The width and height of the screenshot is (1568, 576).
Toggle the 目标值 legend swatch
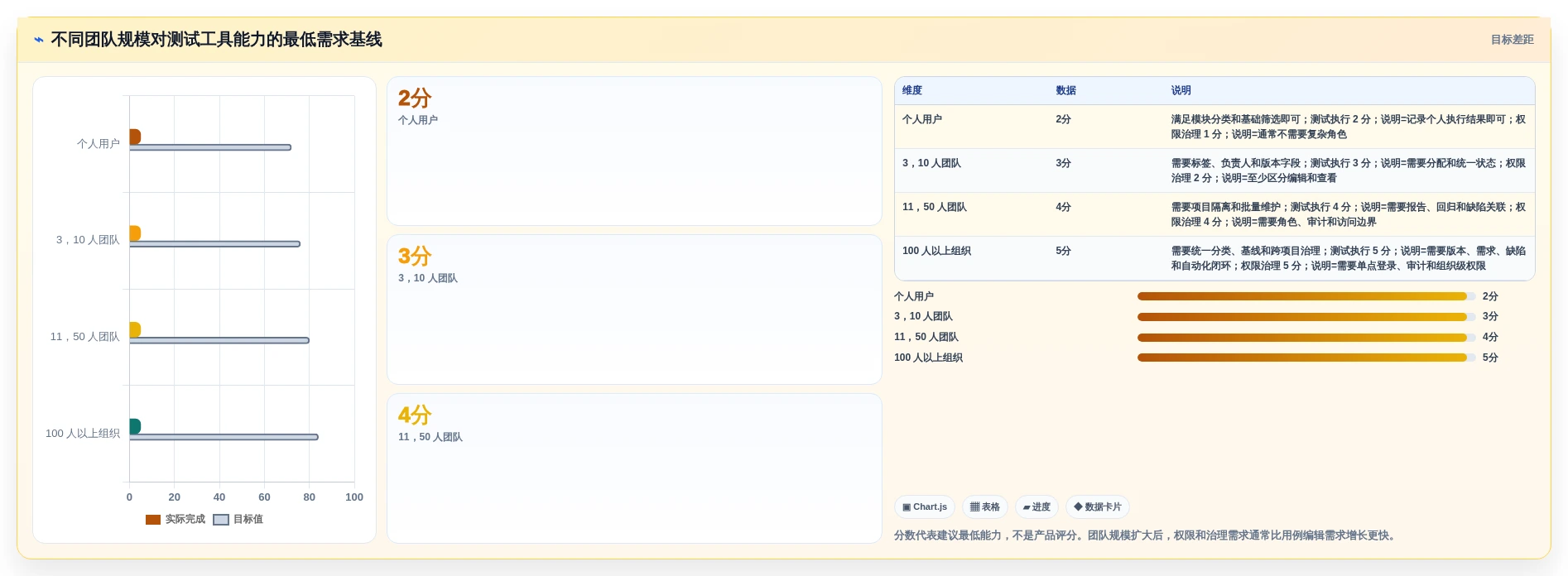coord(221,520)
